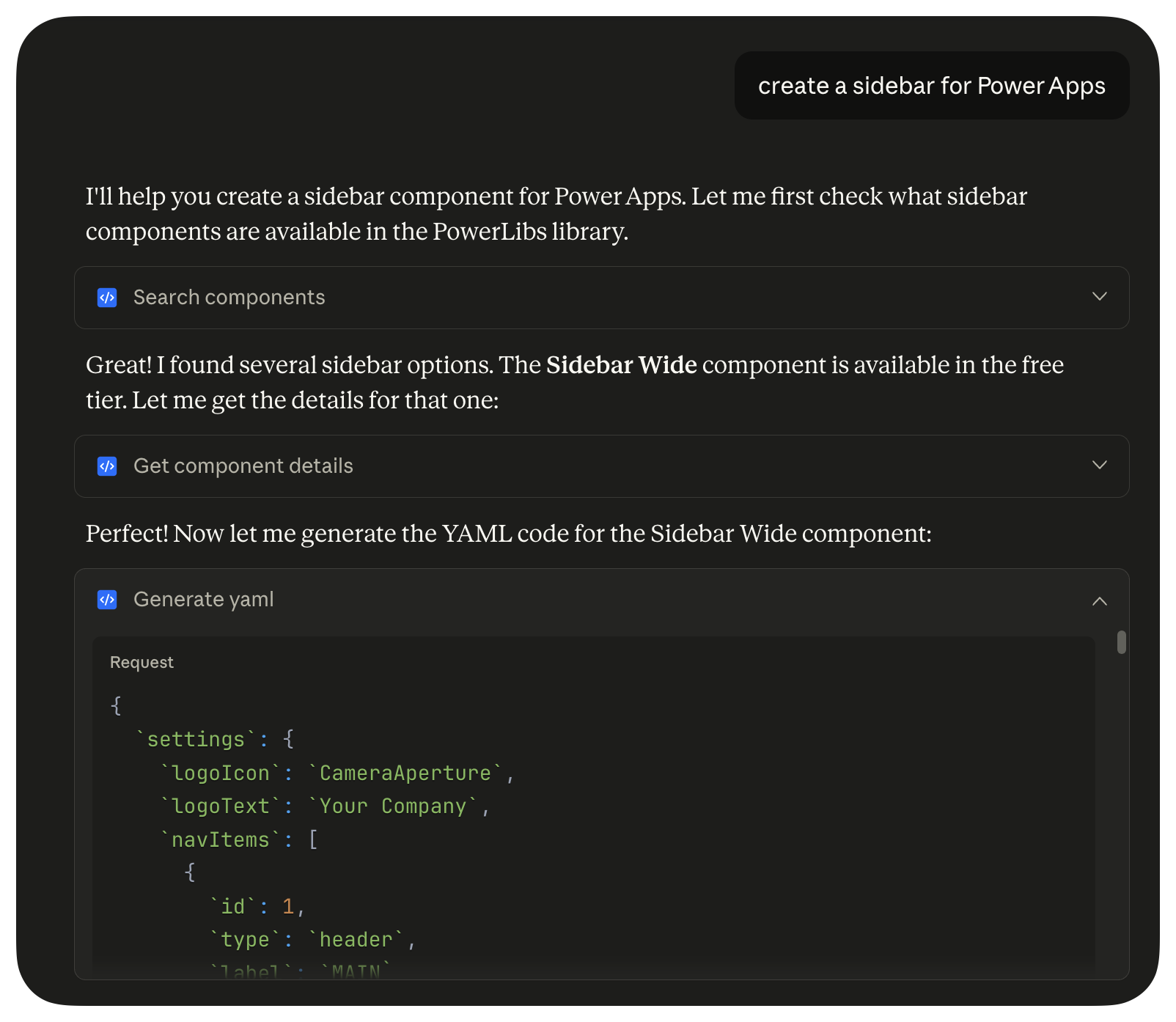Open the Search components block header
Screen dimensions: 1176x1022
(229, 298)
